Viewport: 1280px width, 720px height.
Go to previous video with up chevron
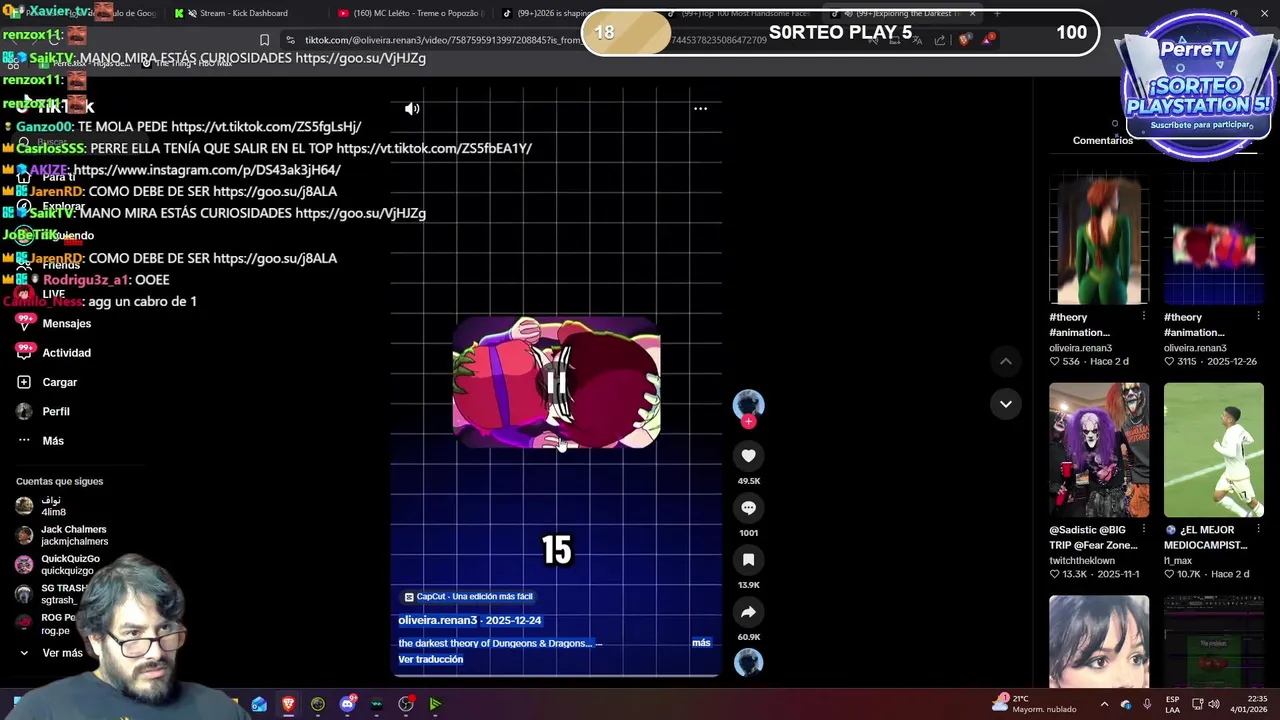[1006, 361]
